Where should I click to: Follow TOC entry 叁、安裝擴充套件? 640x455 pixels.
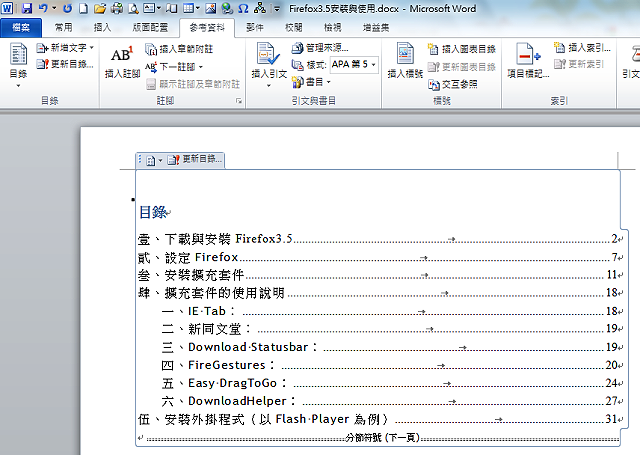378,275
